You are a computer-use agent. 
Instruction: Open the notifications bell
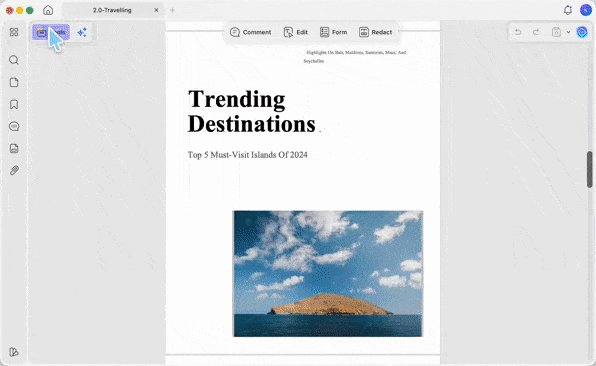568,10
